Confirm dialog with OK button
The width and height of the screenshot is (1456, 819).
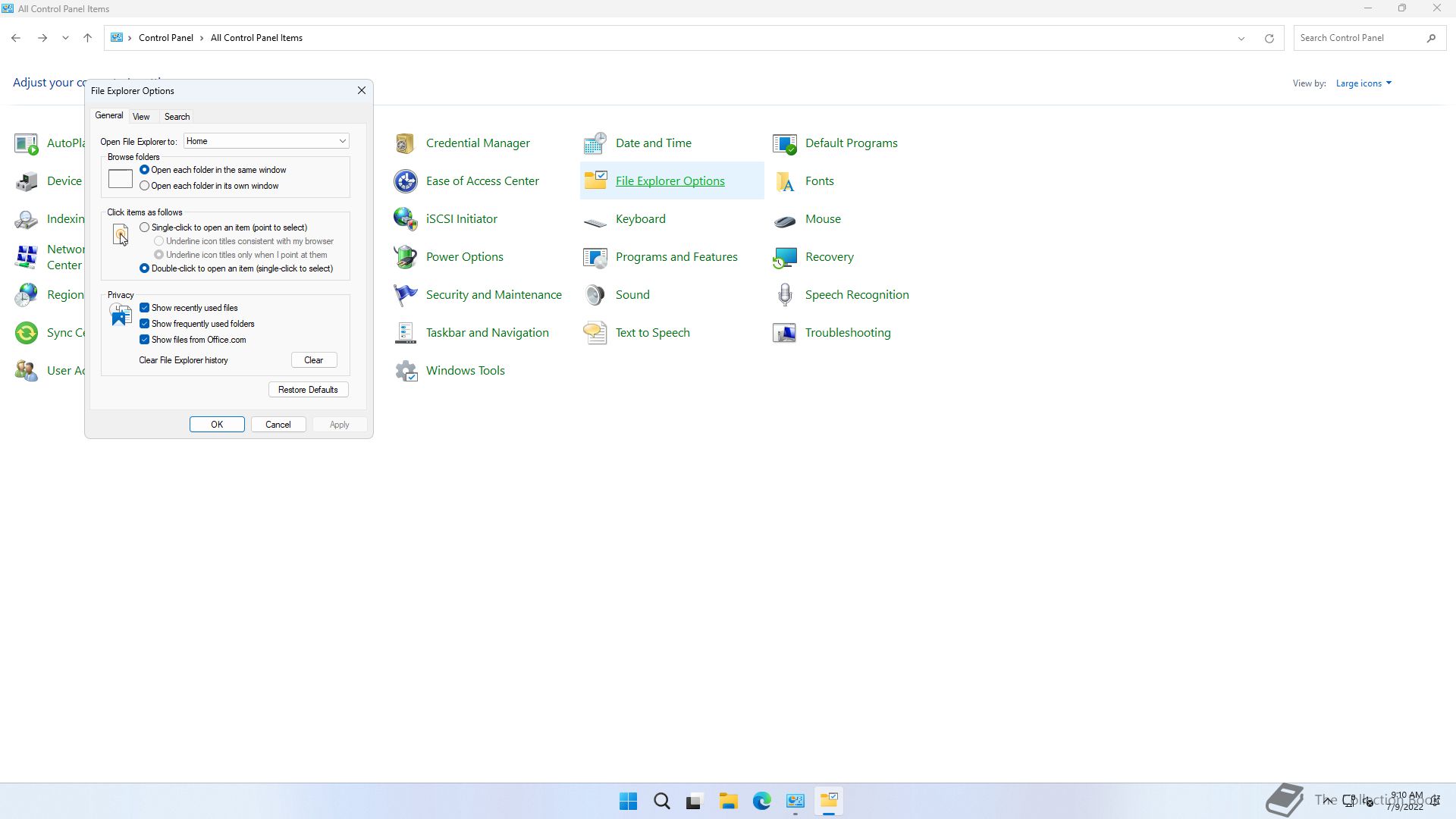(x=217, y=425)
